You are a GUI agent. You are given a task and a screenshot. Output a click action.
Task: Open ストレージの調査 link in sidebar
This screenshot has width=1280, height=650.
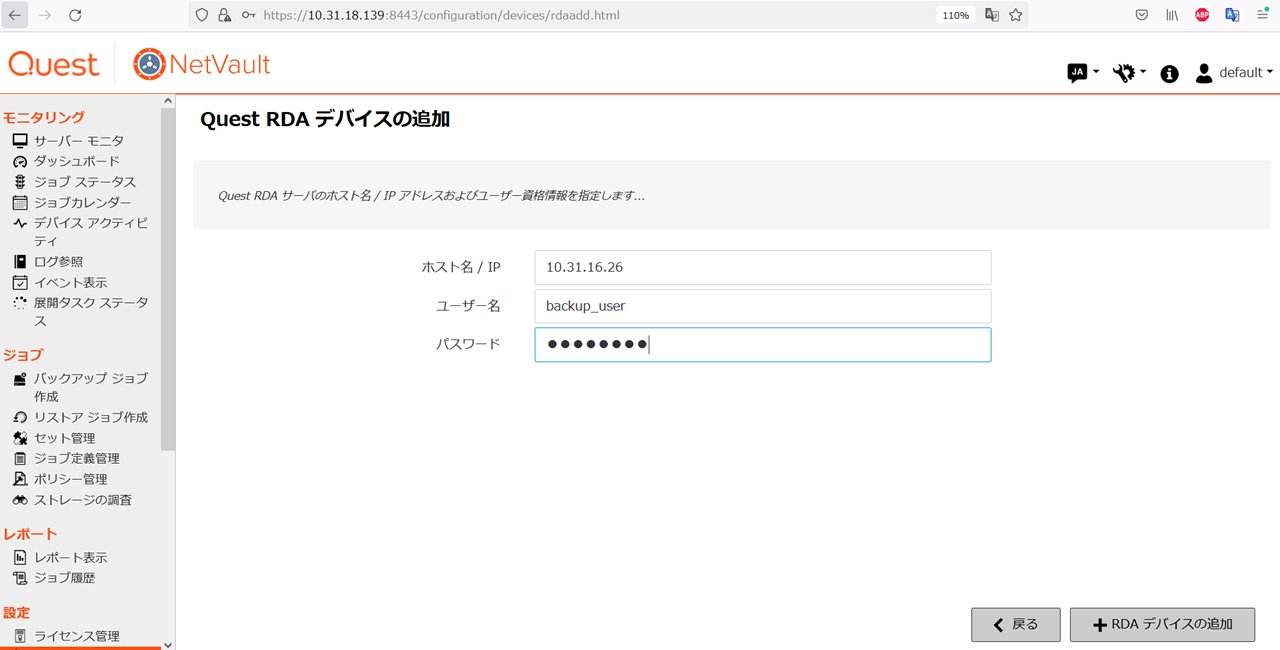tap(83, 500)
